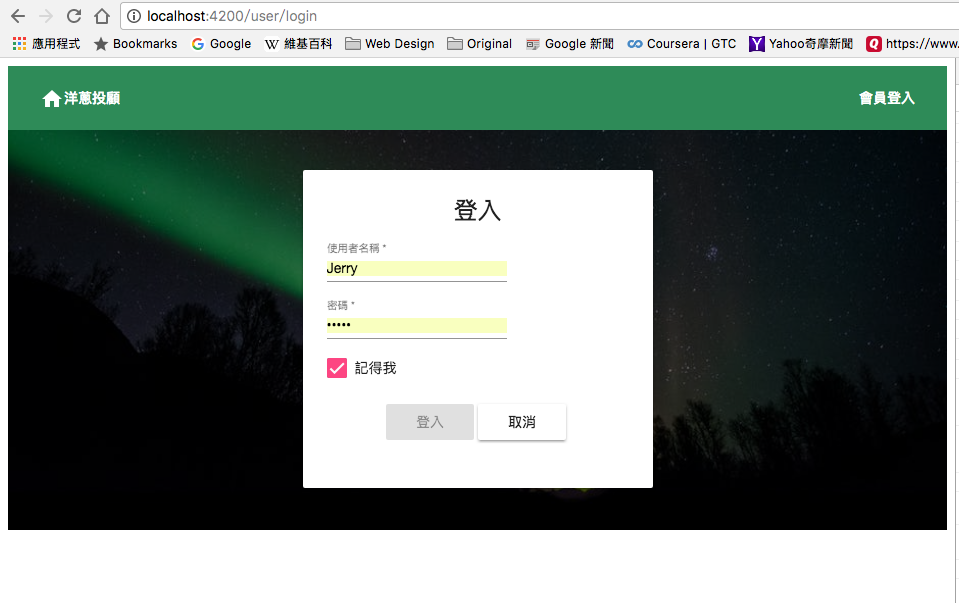Image resolution: width=959 pixels, height=603 pixels.
Task: Reload the page with the refresh icon
Action: click(x=74, y=16)
